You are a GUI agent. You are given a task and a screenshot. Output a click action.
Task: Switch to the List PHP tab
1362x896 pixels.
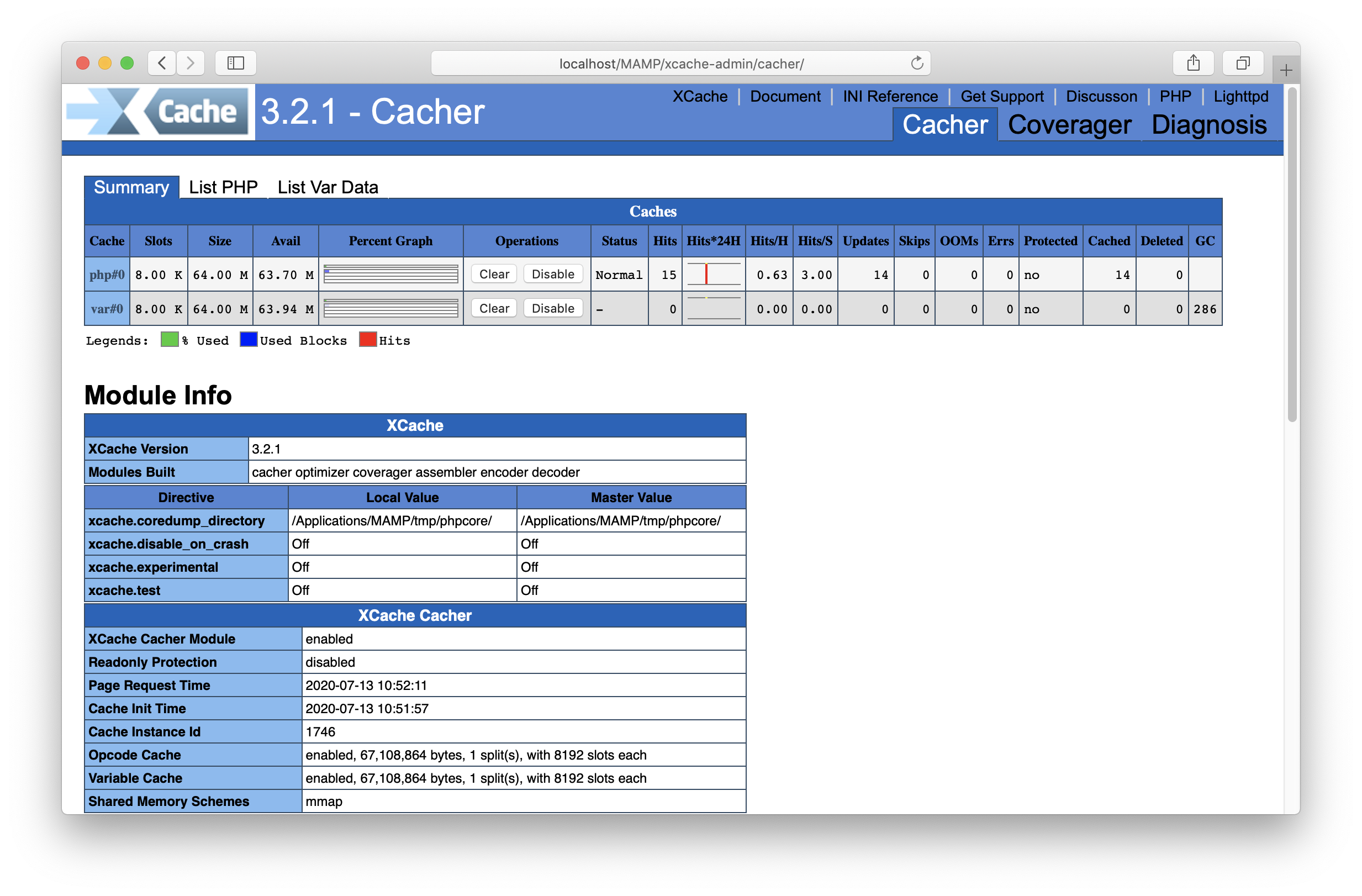click(223, 187)
